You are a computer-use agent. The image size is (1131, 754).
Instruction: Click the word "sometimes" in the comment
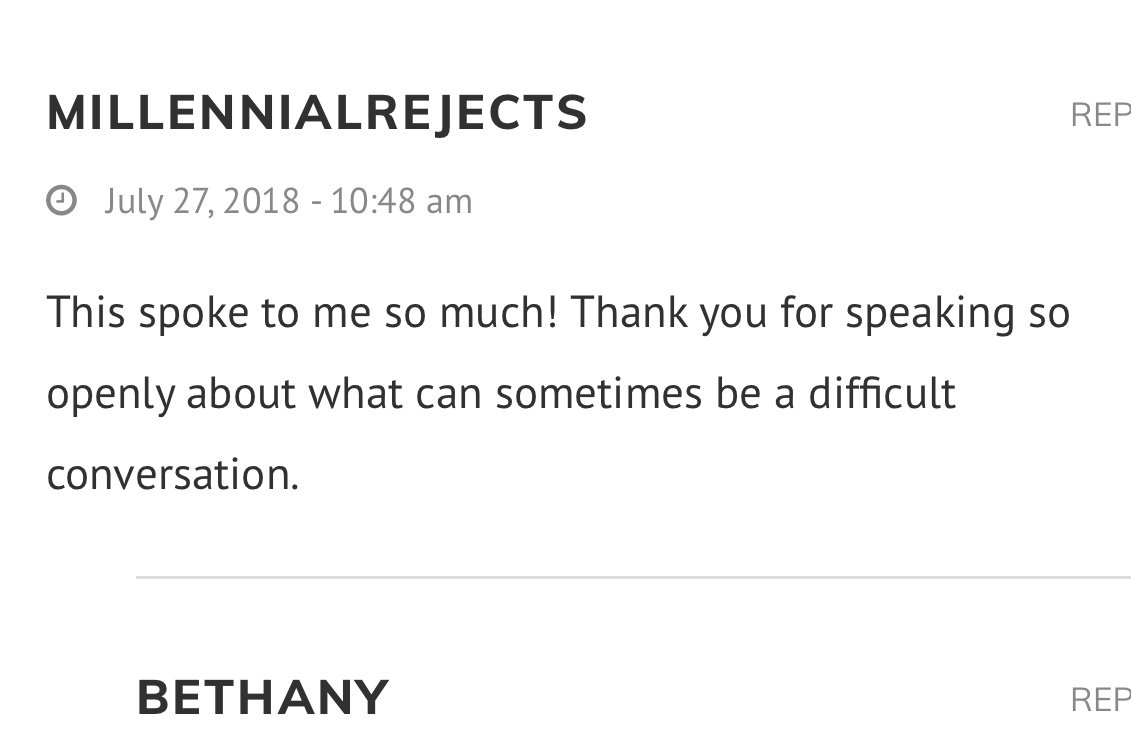599,393
